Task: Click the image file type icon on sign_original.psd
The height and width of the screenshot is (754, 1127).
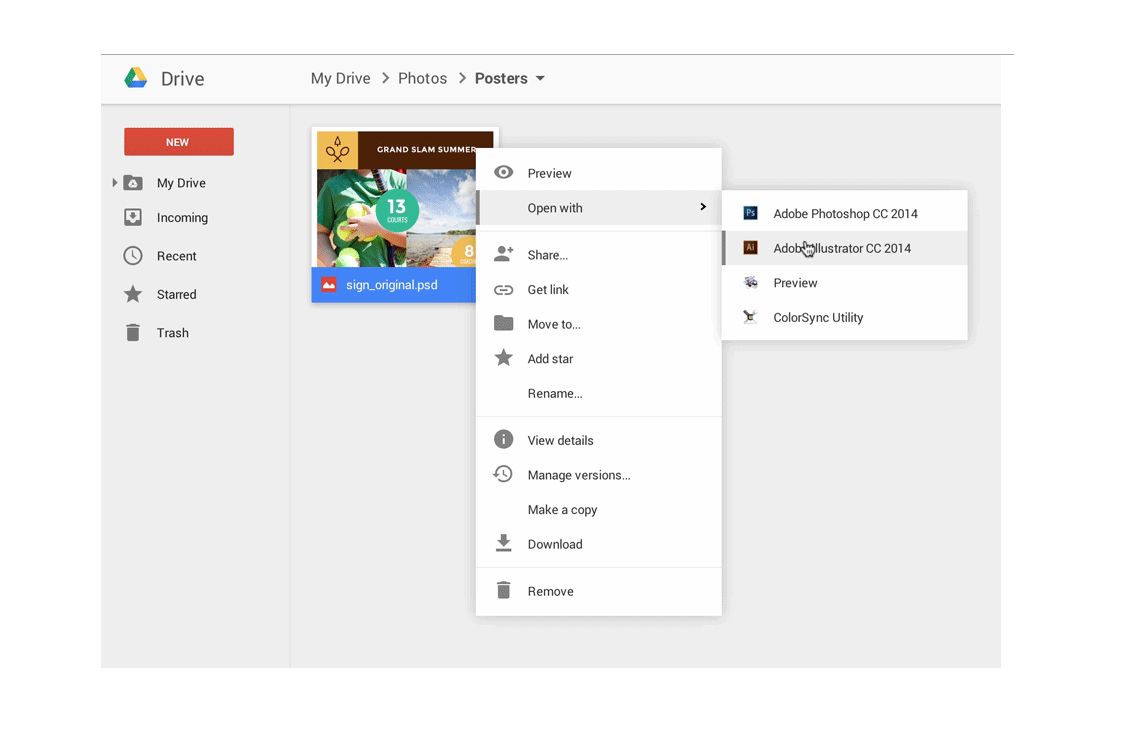Action: tap(328, 285)
